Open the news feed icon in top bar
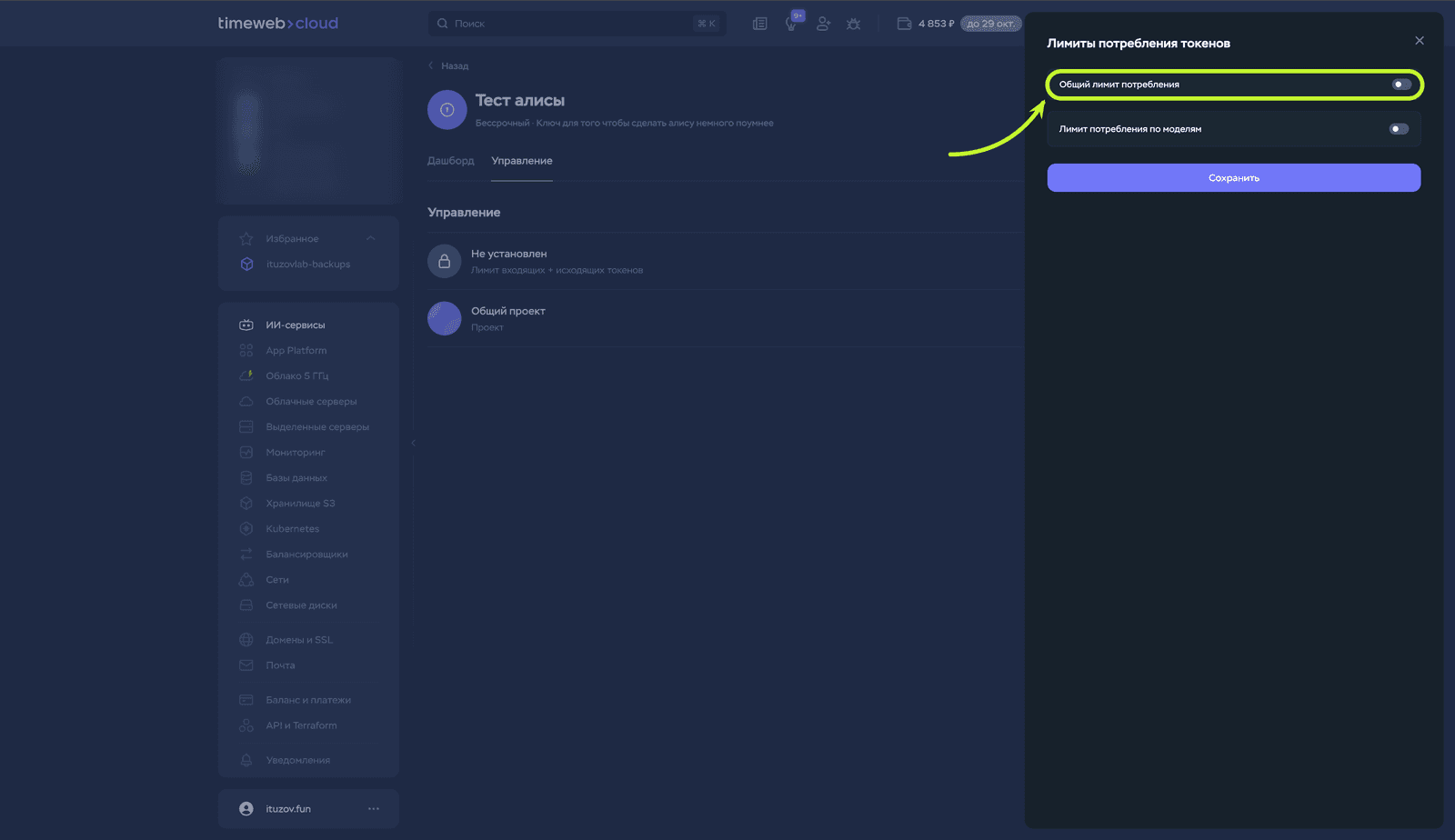This screenshot has width=1455, height=840. click(x=760, y=24)
